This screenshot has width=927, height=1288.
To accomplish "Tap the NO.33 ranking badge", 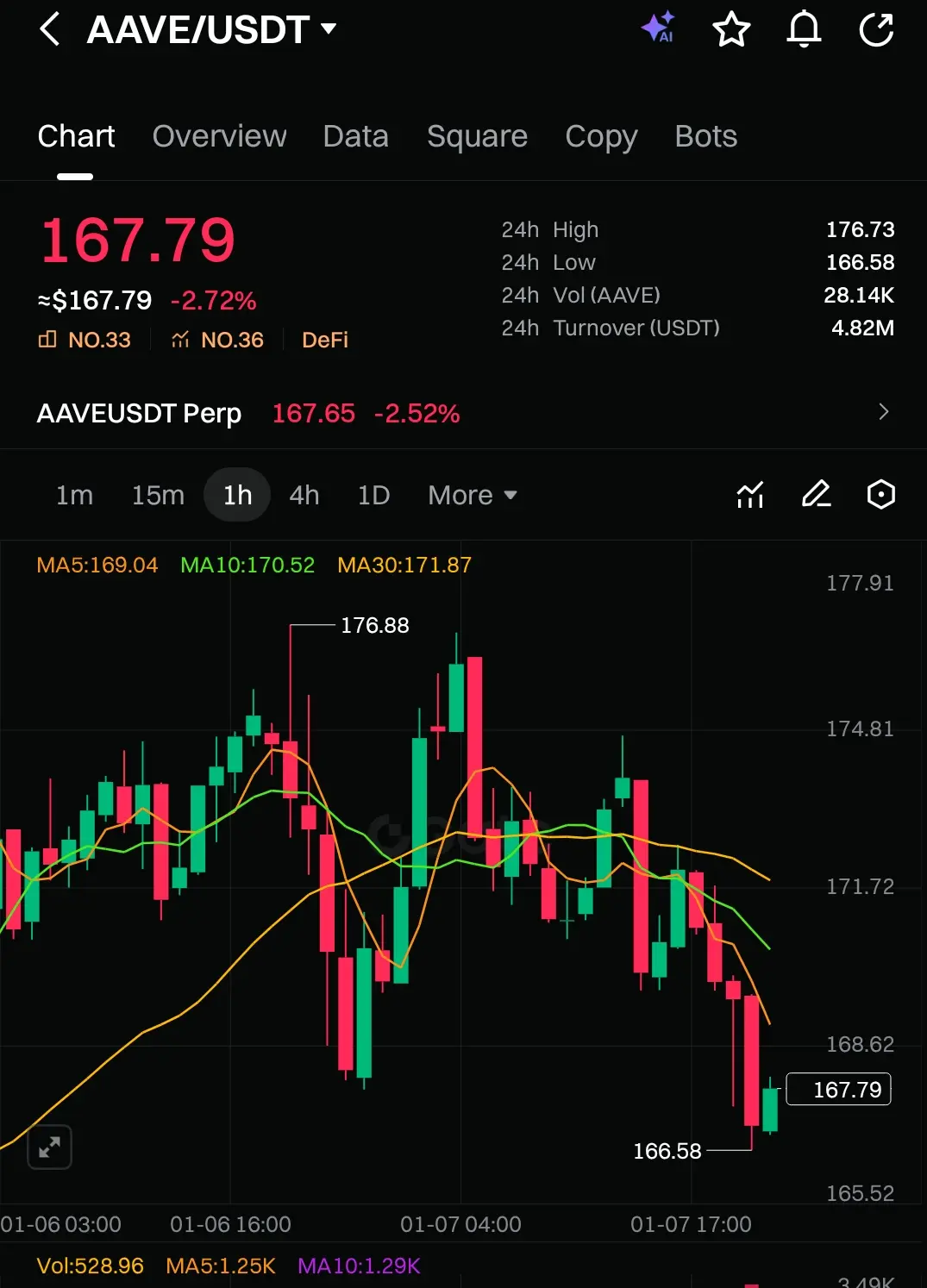I will tap(85, 340).
